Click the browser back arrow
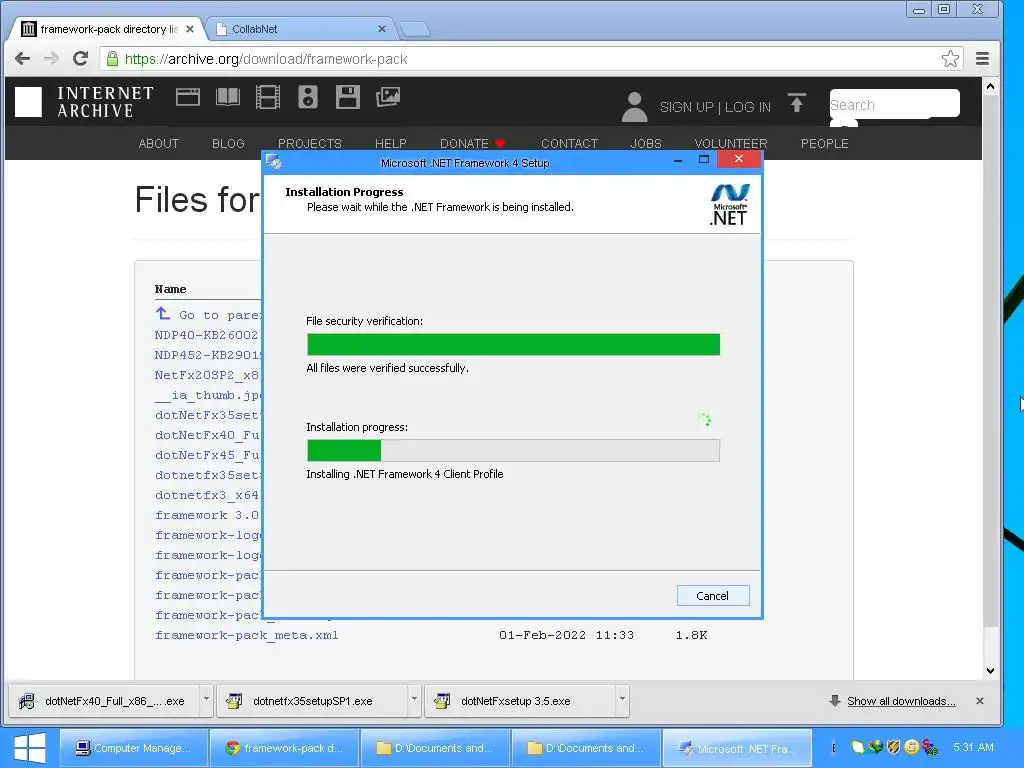 point(22,59)
